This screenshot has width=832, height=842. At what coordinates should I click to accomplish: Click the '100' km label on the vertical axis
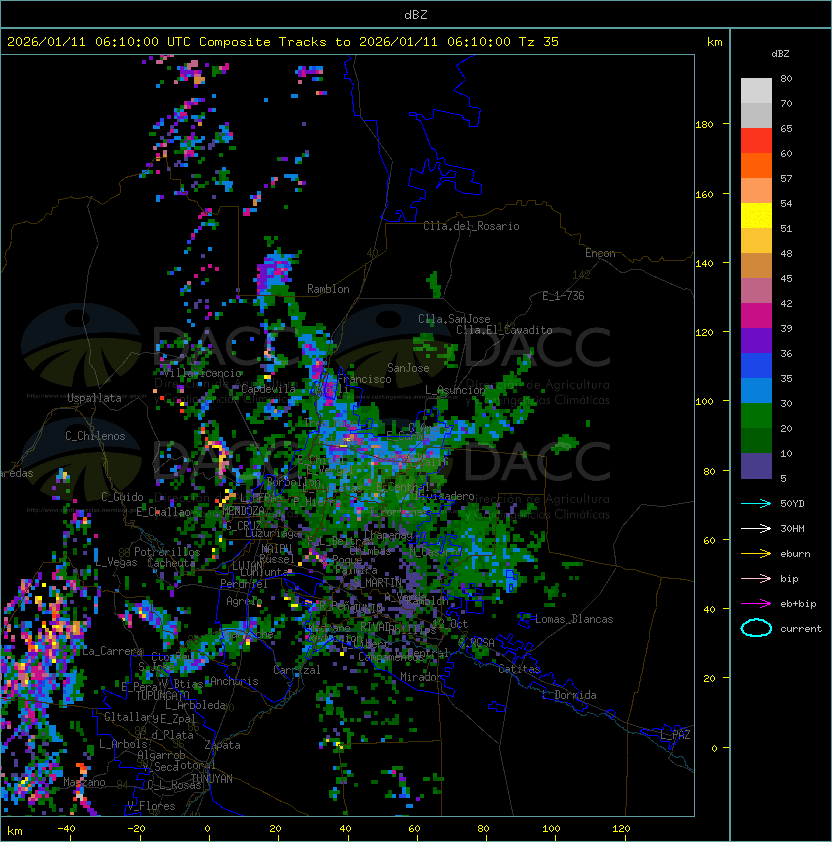(x=704, y=402)
